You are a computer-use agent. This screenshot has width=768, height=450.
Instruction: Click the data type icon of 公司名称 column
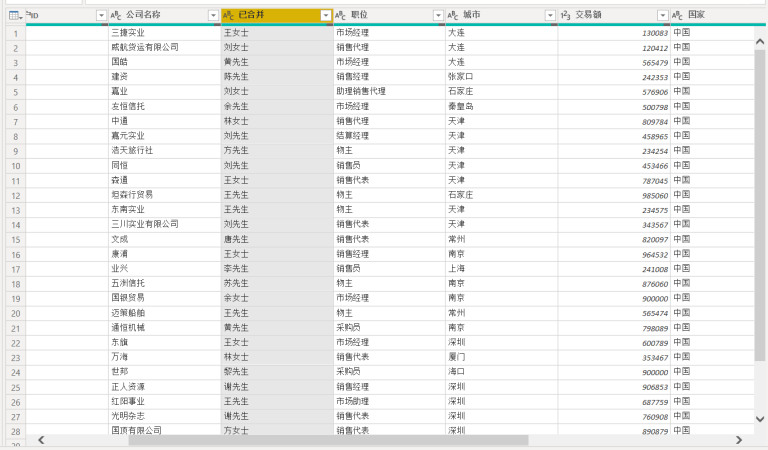tap(116, 15)
